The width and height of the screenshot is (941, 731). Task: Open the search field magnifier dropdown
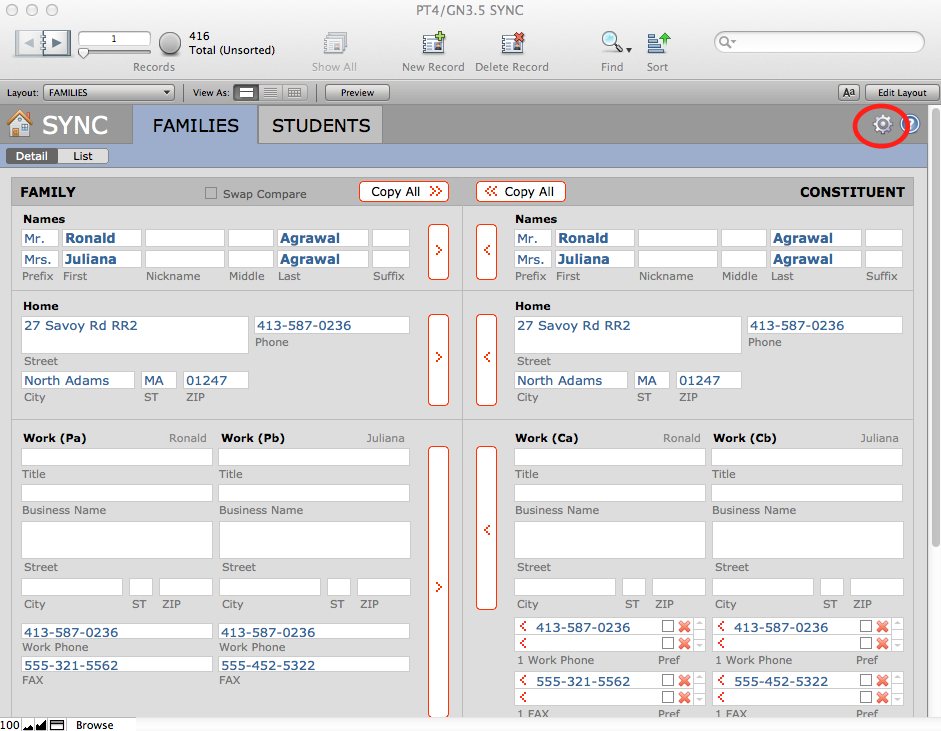730,42
